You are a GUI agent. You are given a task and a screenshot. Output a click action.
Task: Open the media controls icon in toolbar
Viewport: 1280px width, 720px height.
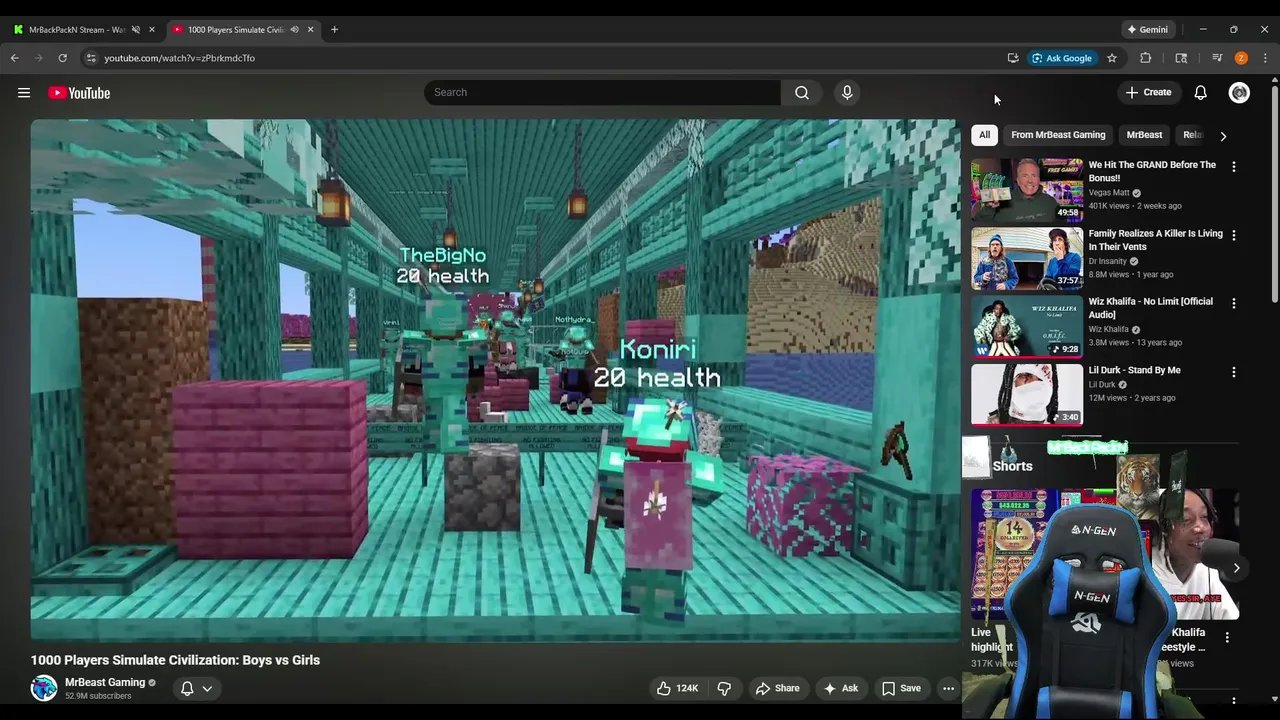tap(1217, 58)
